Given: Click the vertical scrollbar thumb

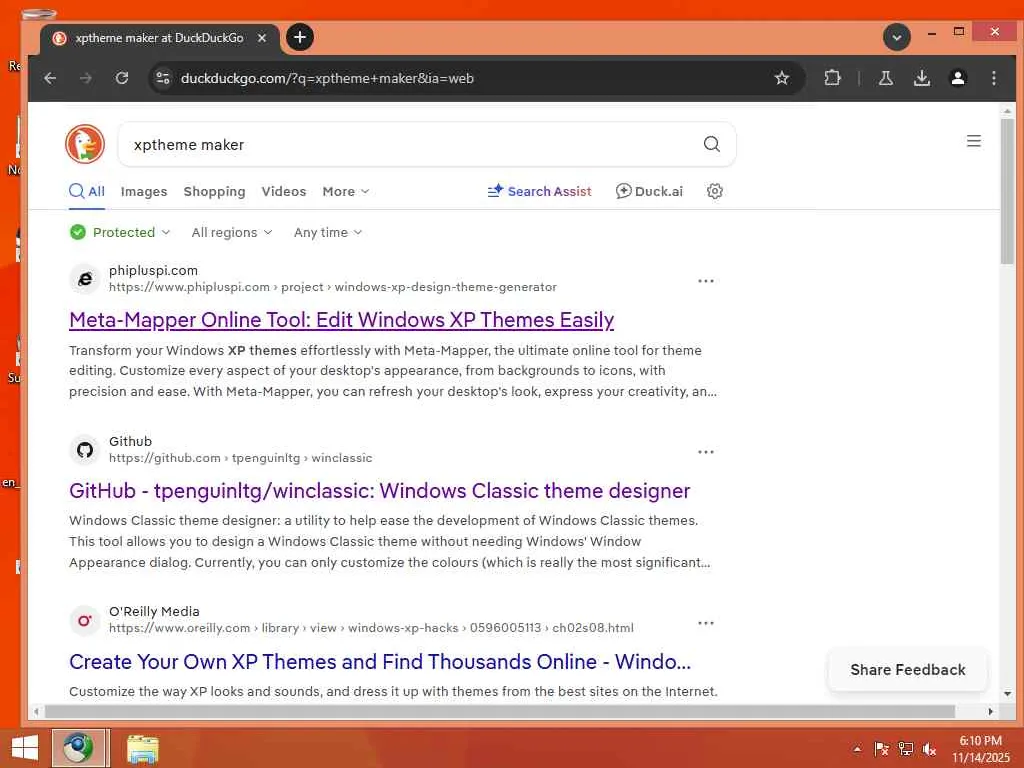Looking at the screenshot, I should (1008, 190).
